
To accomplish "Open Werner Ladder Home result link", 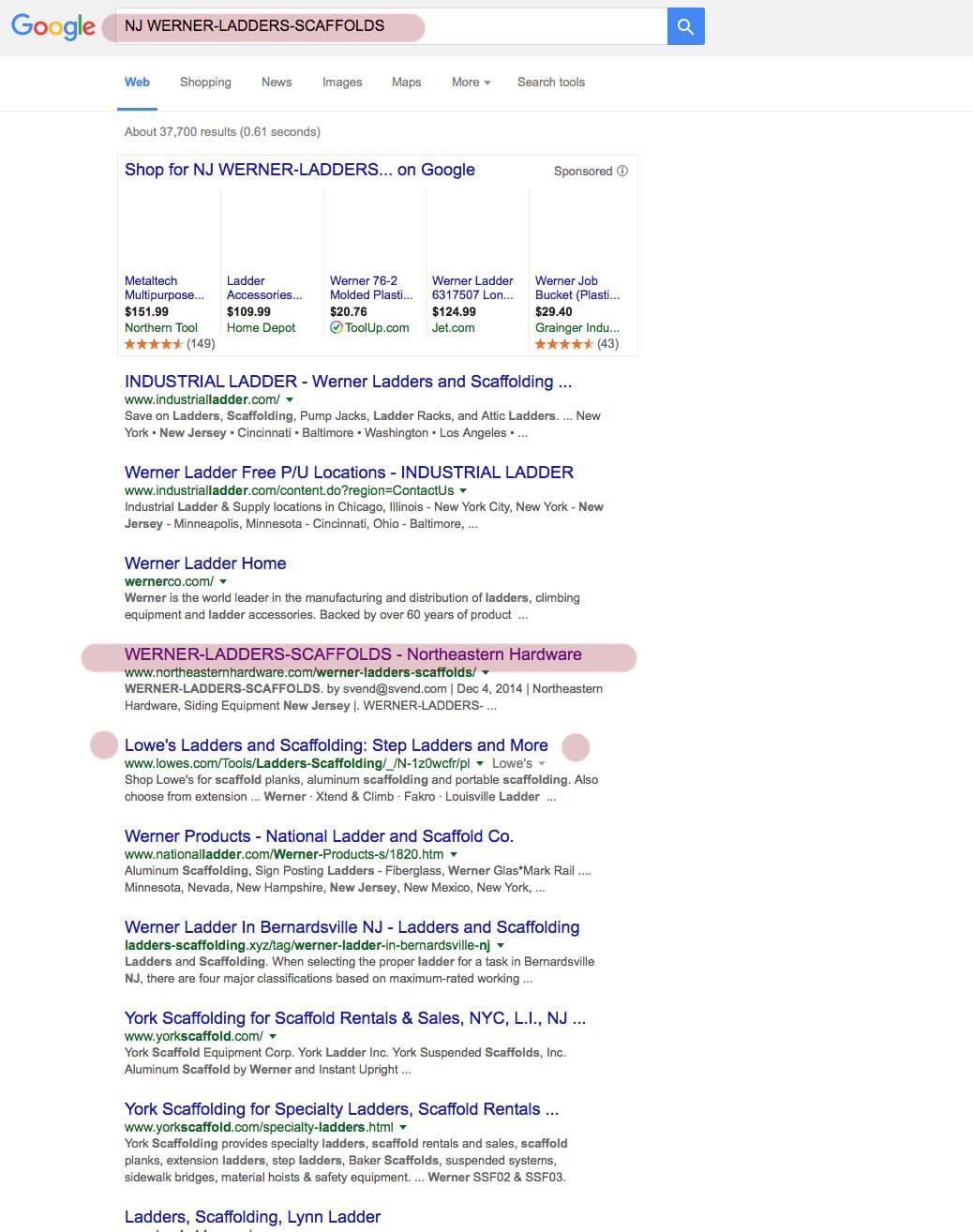I will (205, 563).
